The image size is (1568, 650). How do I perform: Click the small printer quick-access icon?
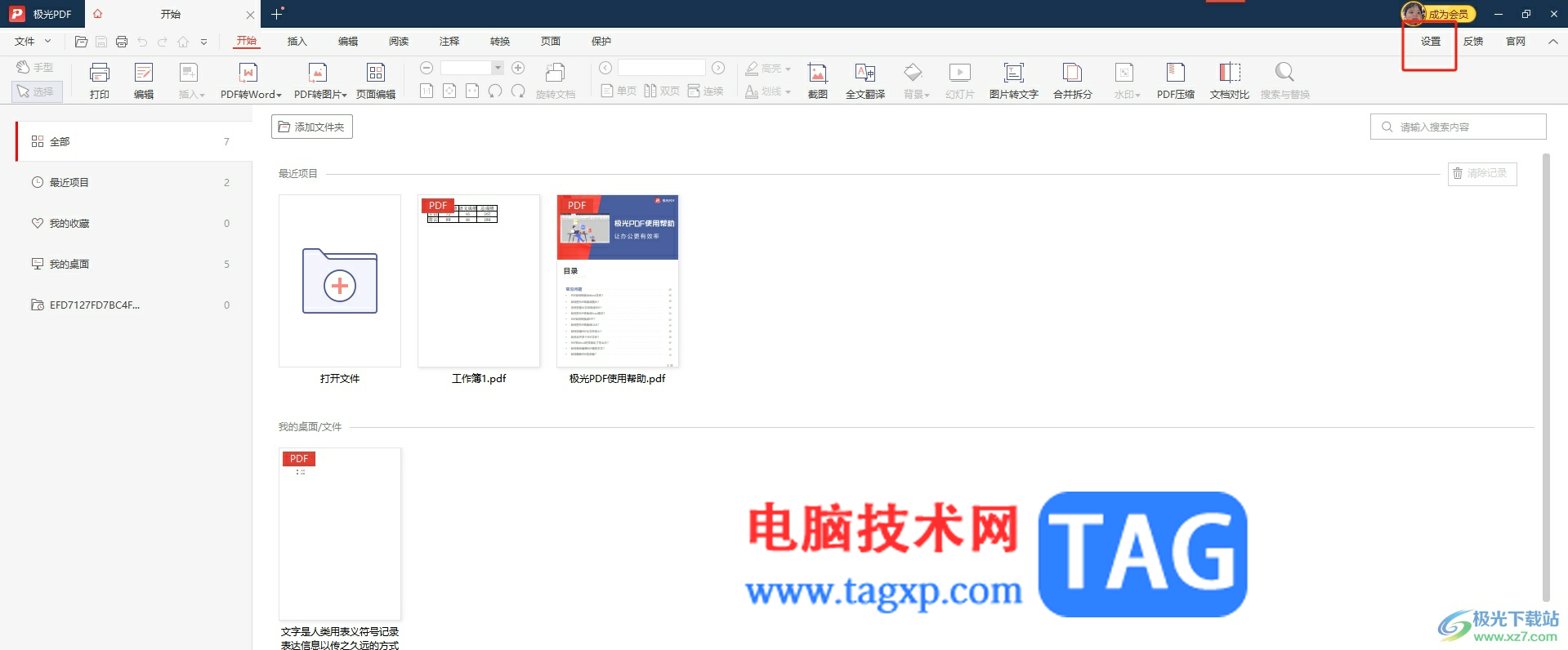point(122,42)
